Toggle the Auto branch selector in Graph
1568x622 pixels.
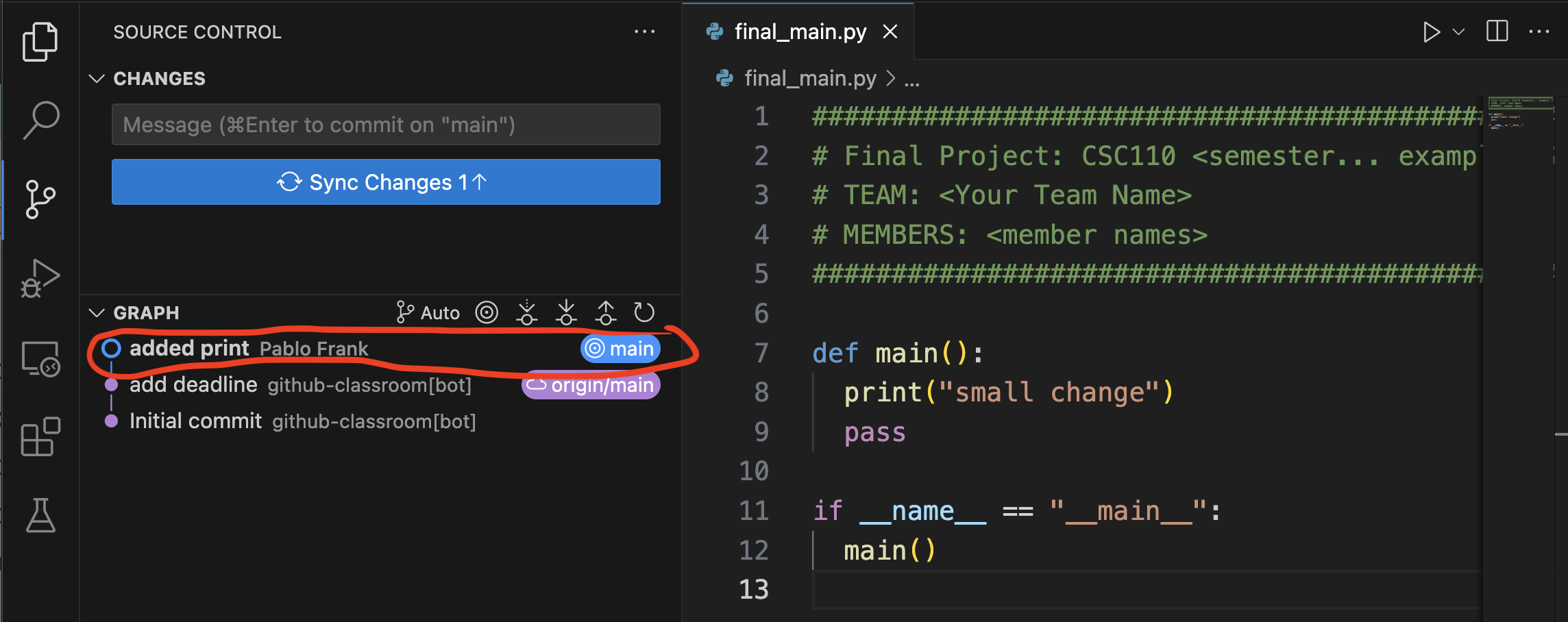click(428, 313)
